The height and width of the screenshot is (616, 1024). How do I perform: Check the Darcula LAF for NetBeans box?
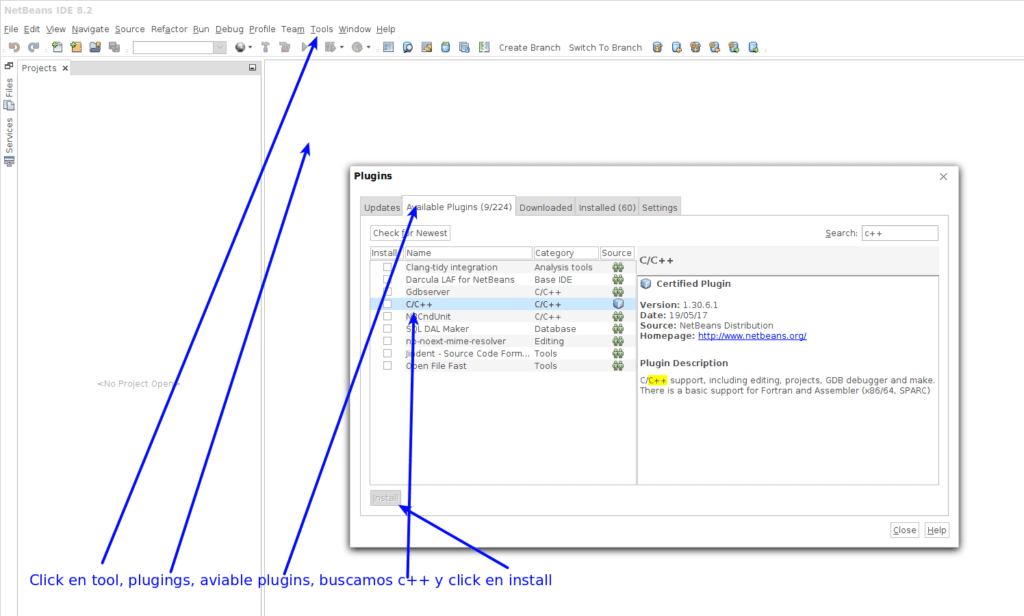[x=387, y=280]
